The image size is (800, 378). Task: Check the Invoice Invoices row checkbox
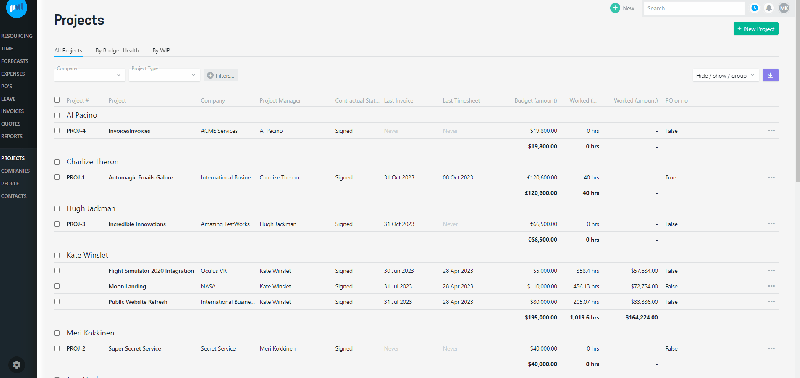coord(57,131)
